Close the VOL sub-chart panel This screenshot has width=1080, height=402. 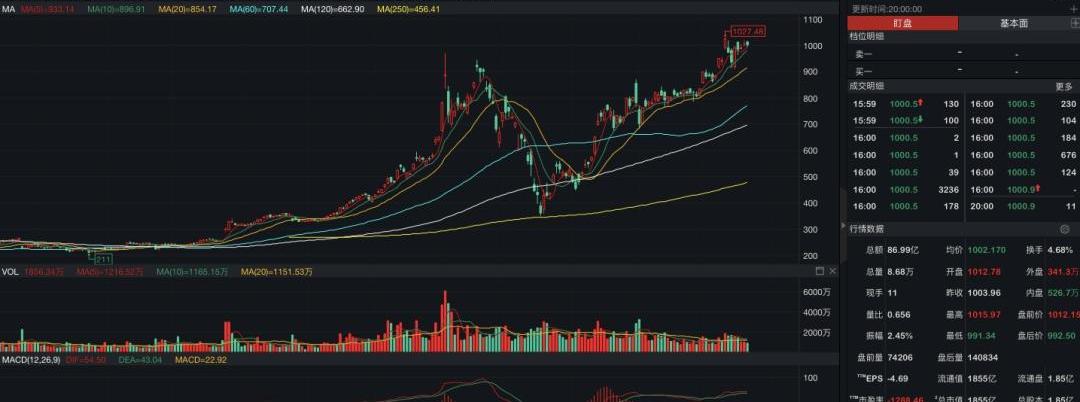pyautogui.click(x=832, y=271)
